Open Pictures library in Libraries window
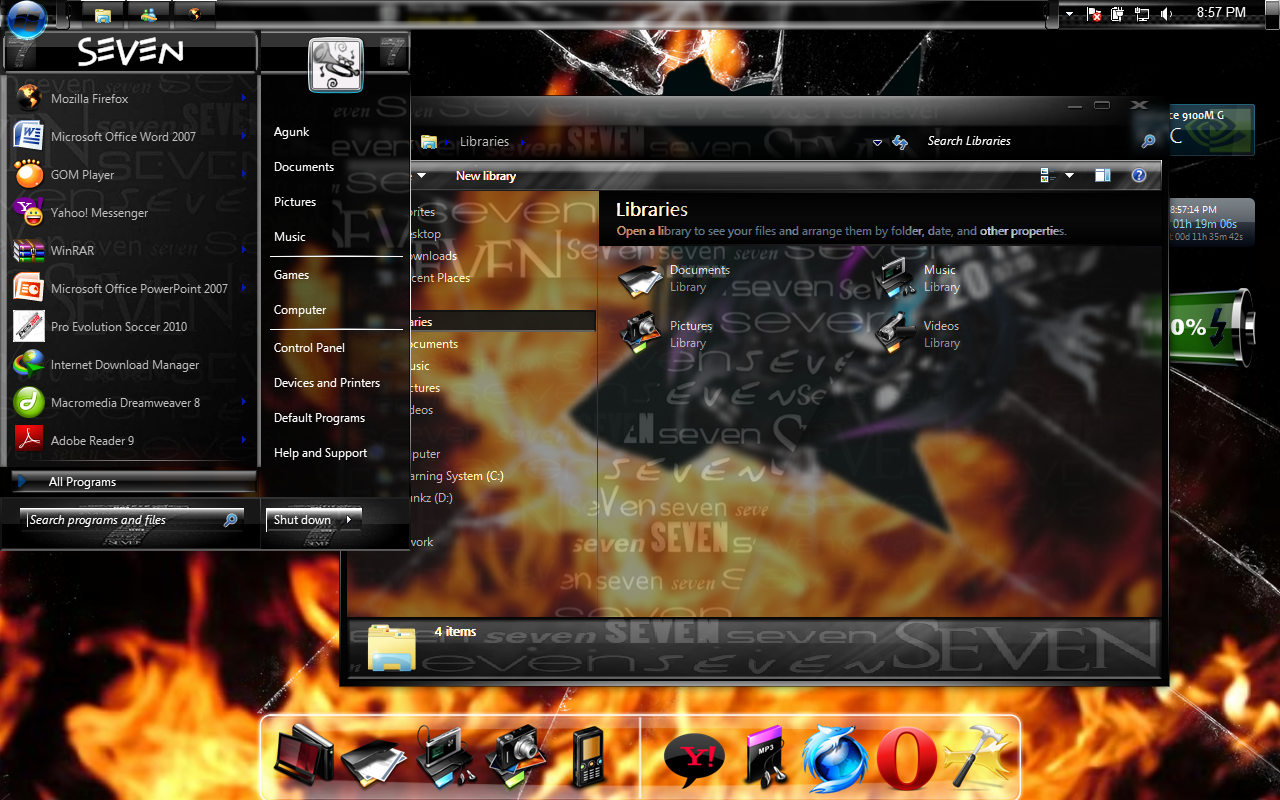 tap(665, 334)
